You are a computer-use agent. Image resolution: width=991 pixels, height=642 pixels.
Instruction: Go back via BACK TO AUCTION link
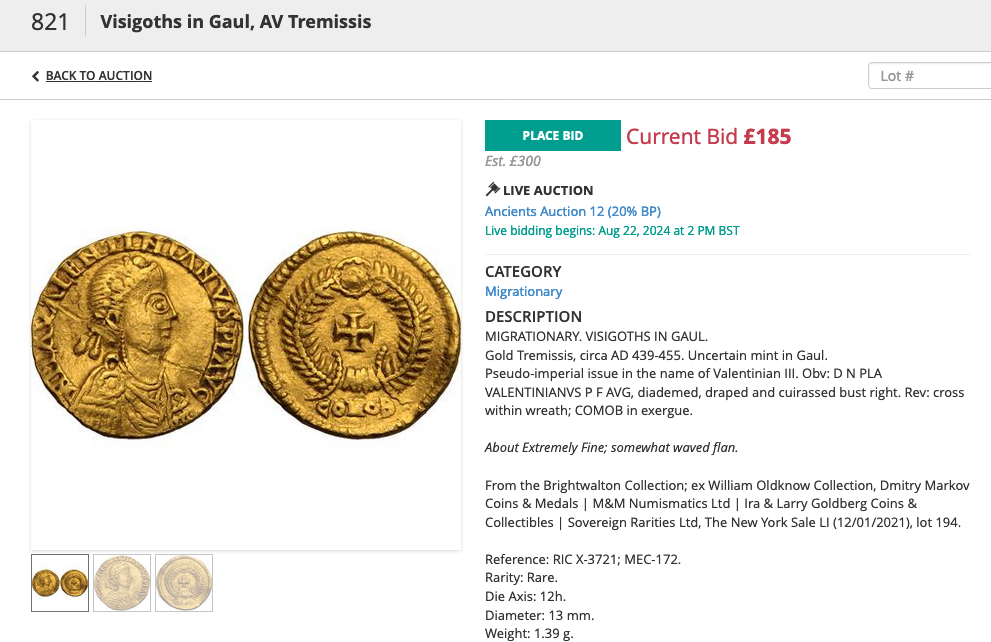99,76
